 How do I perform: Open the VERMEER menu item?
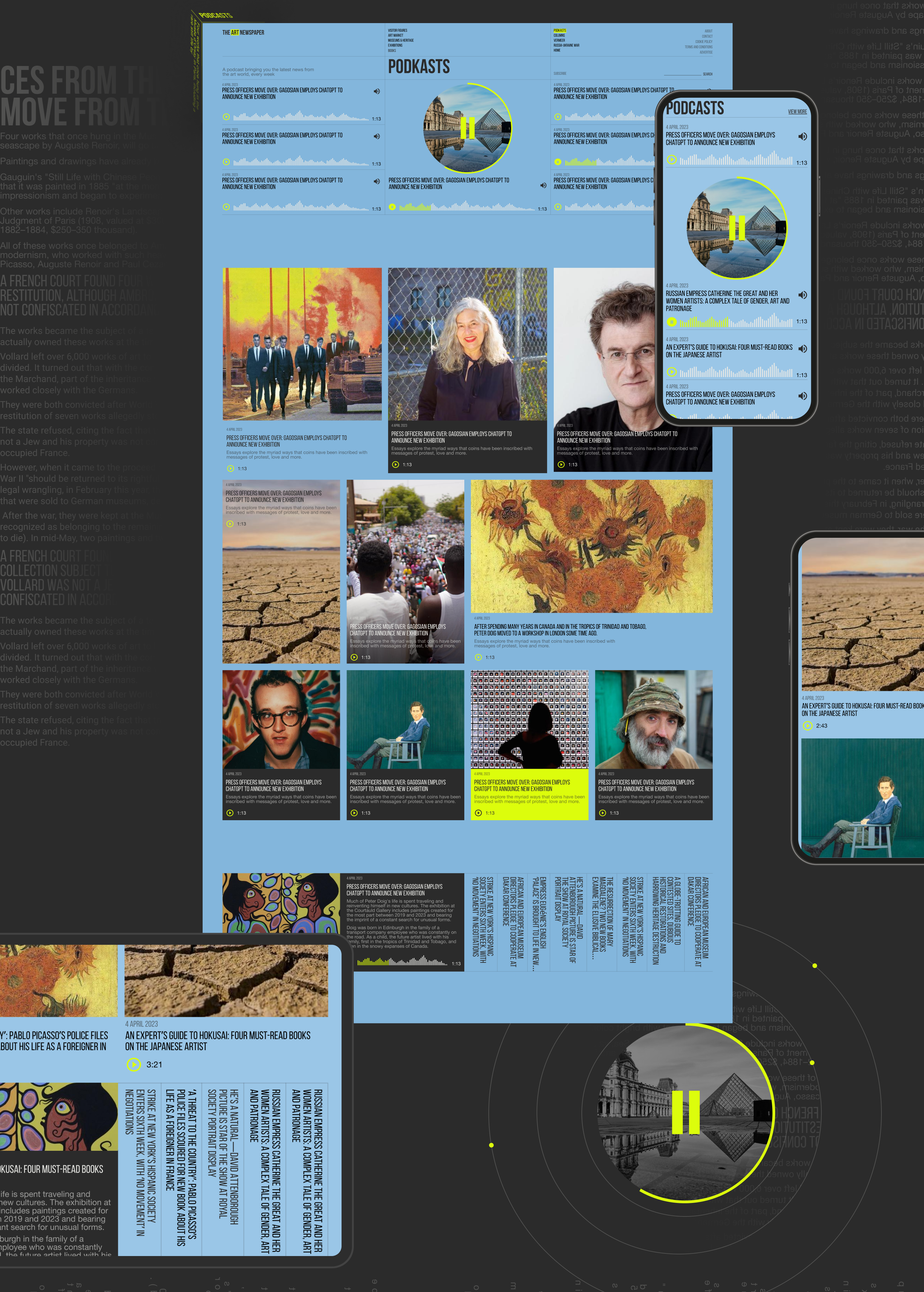pyautogui.click(x=559, y=41)
